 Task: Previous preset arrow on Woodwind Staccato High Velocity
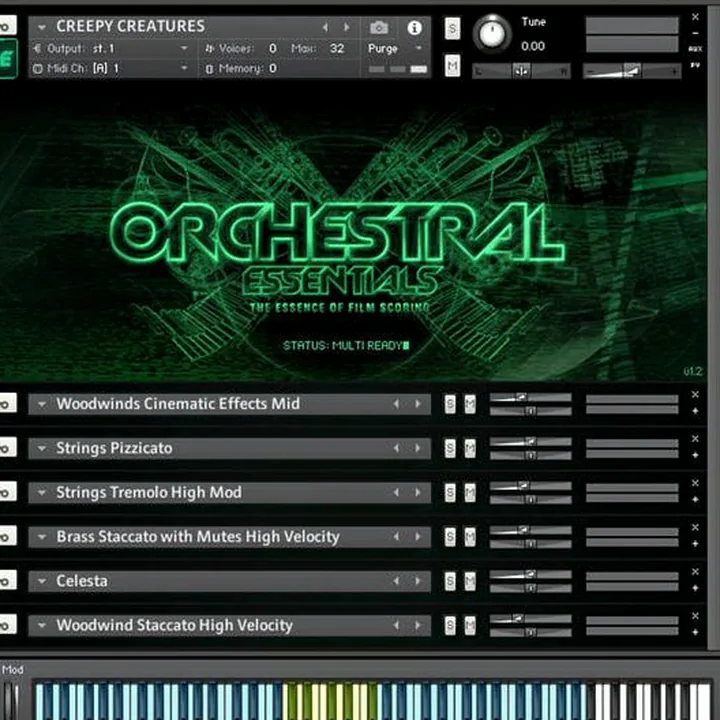[x=396, y=625]
